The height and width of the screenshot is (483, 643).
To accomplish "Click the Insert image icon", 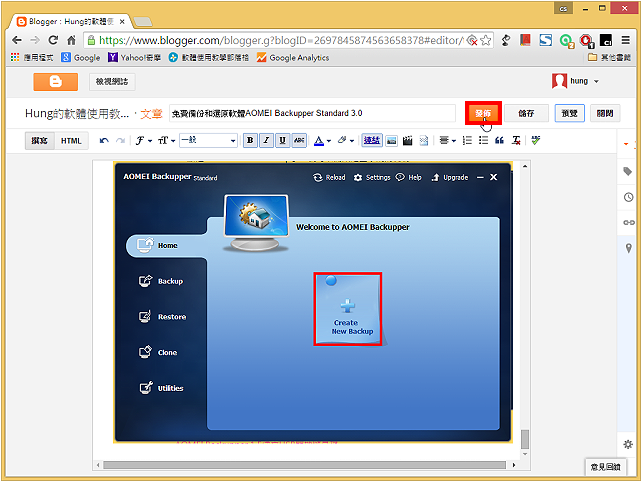I will (x=392, y=141).
